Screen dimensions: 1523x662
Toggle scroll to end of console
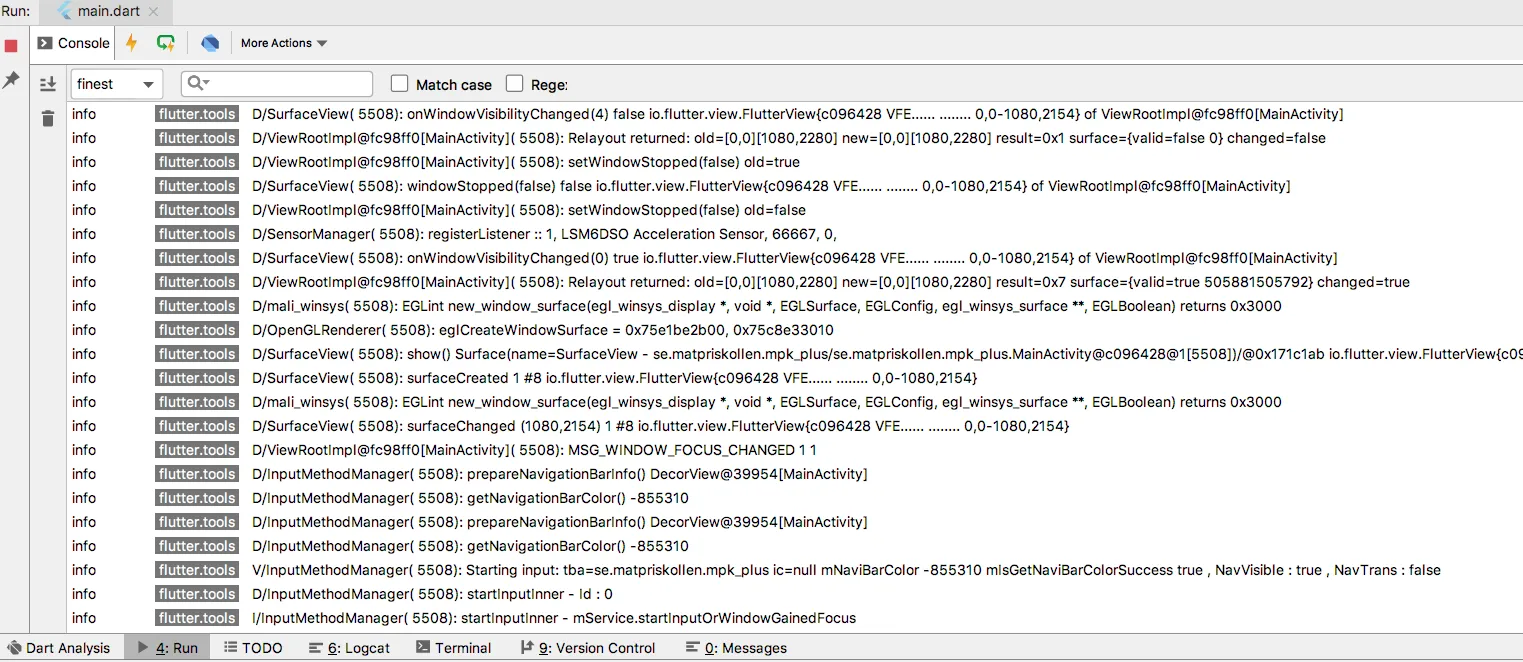[x=47, y=84]
